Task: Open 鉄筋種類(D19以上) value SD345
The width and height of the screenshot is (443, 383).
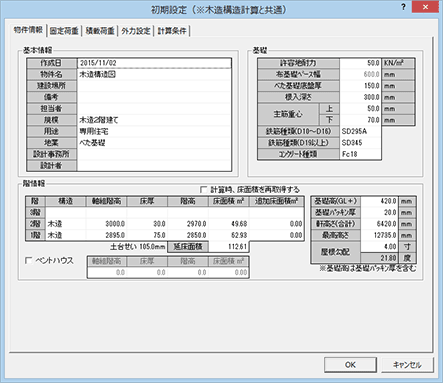Action: pos(360,143)
